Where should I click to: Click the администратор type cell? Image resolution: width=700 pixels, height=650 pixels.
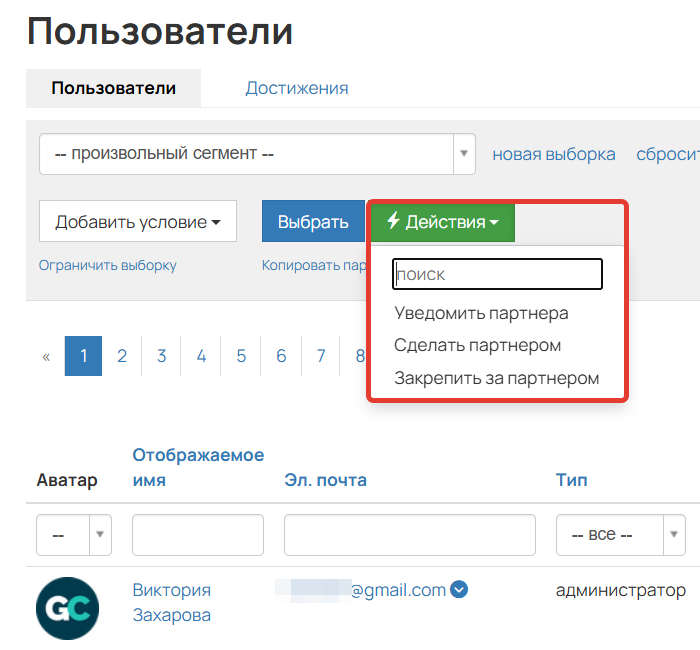click(621, 590)
